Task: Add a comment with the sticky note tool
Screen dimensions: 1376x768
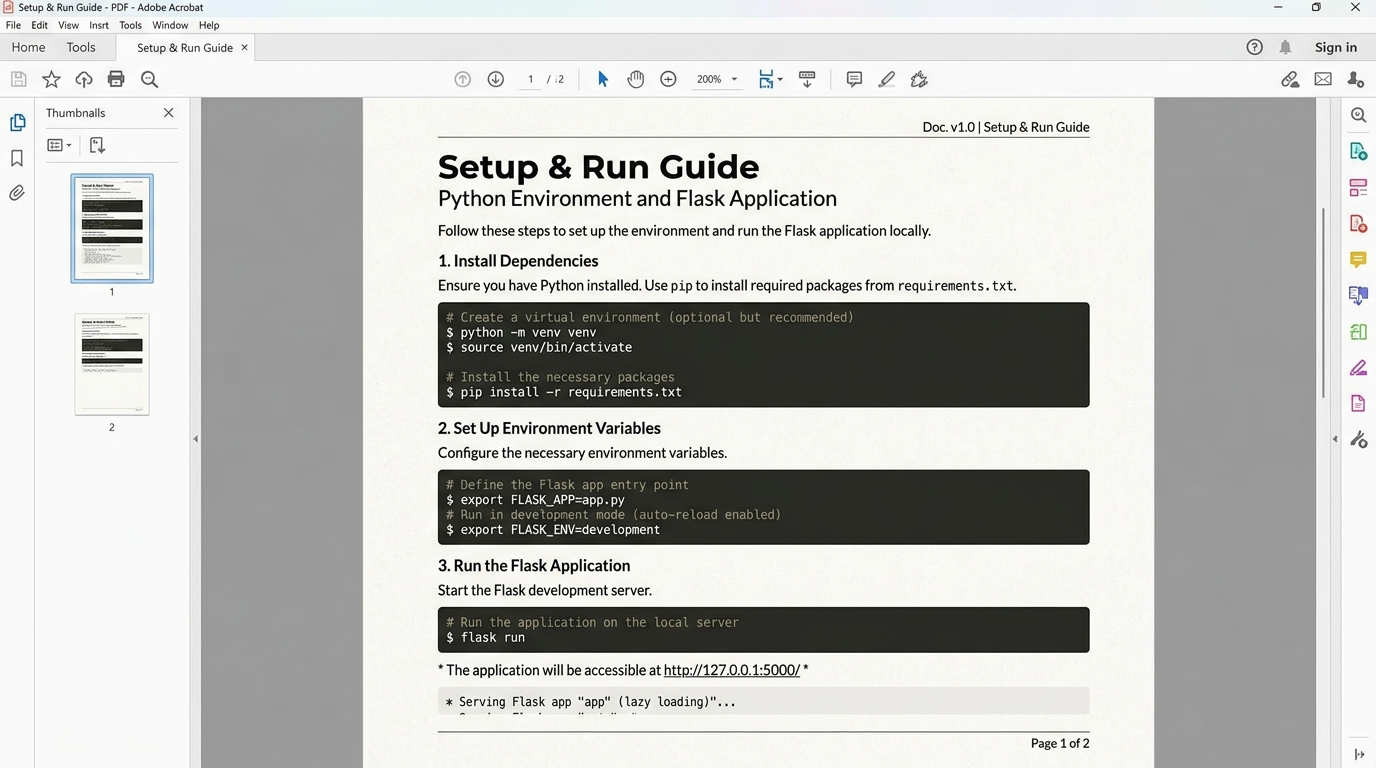Action: click(x=854, y=79)
